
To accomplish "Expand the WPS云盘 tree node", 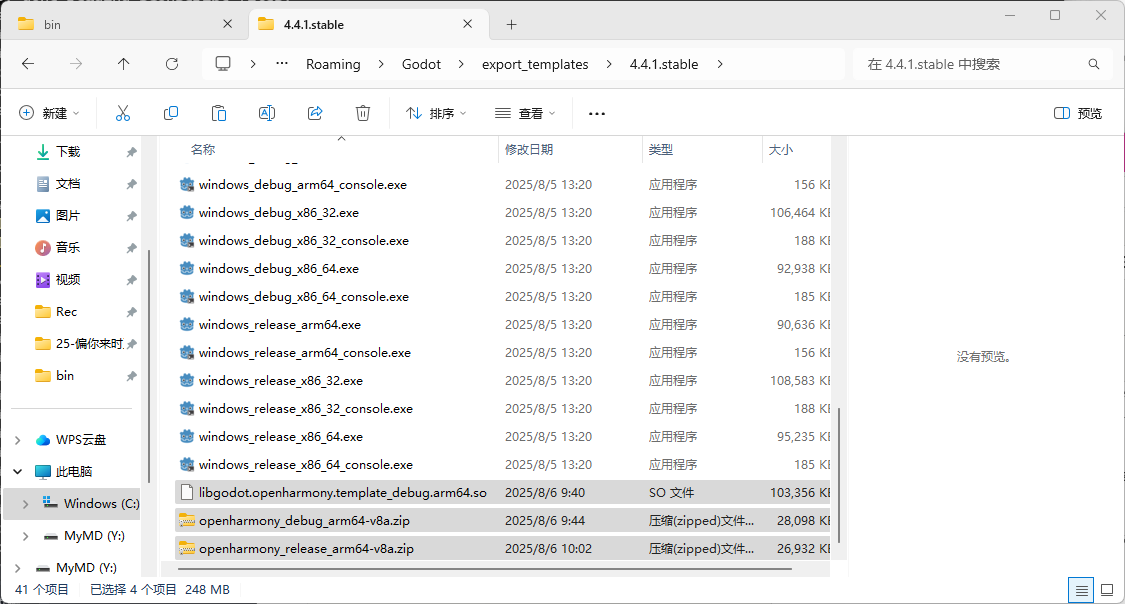I will [x=18, y=440].
